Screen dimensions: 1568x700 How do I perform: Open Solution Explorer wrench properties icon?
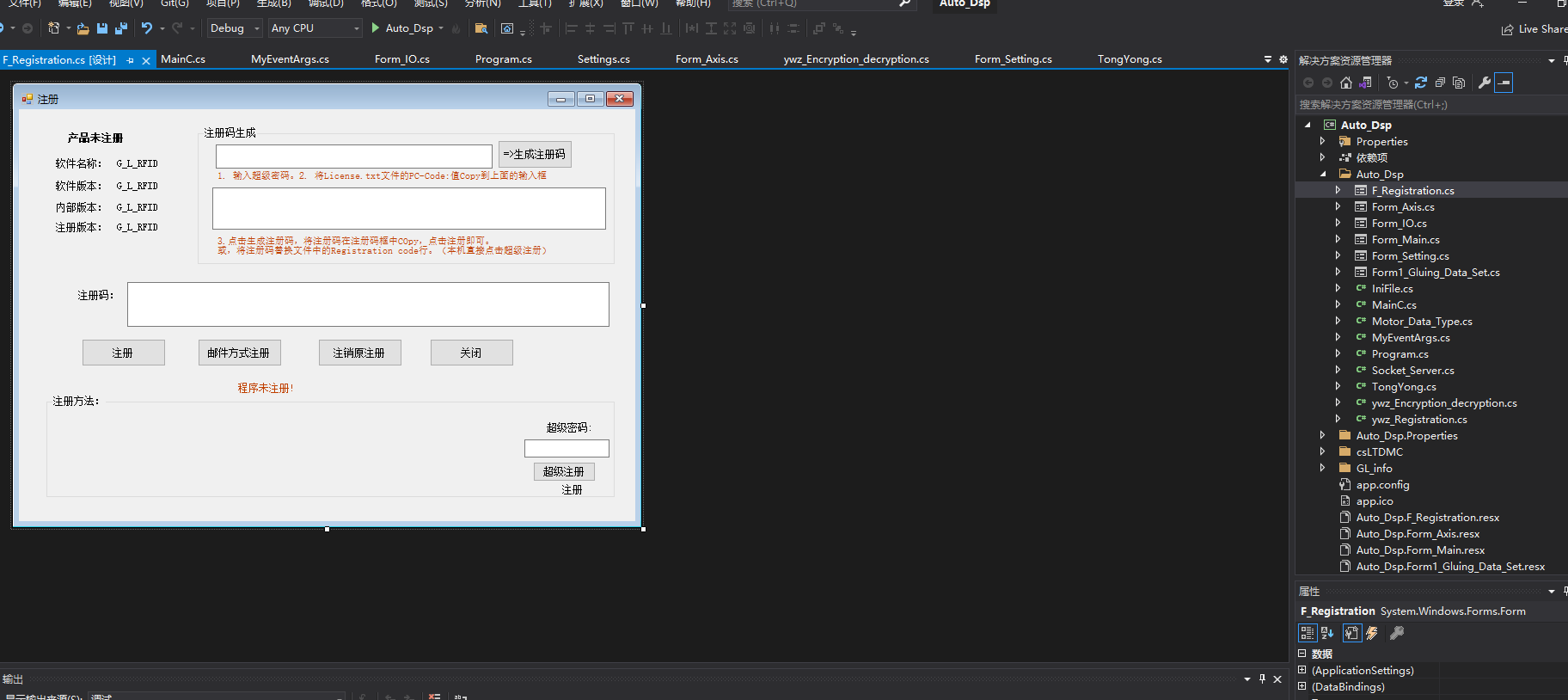(x=1485, y=83)
